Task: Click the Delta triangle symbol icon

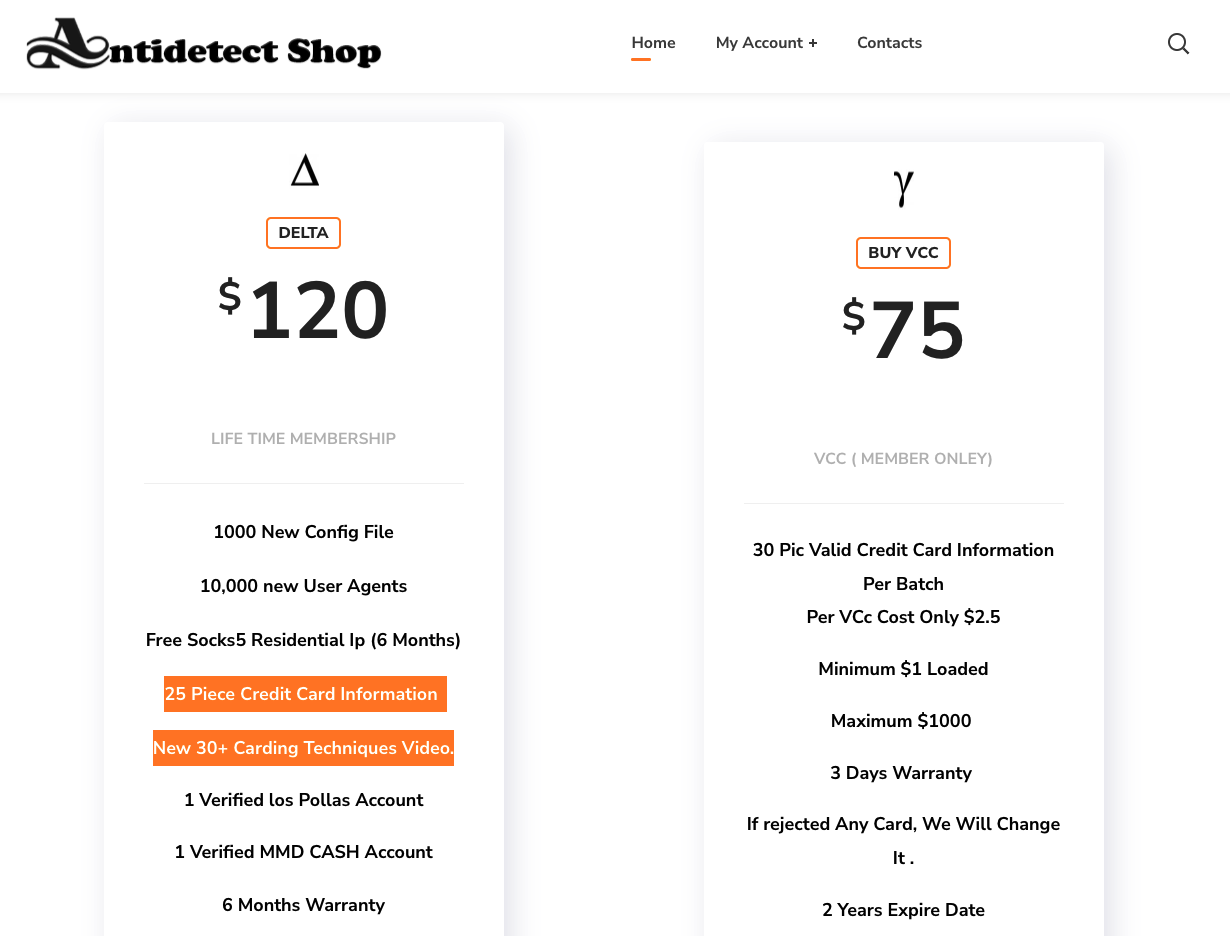Action: [304, 171]
